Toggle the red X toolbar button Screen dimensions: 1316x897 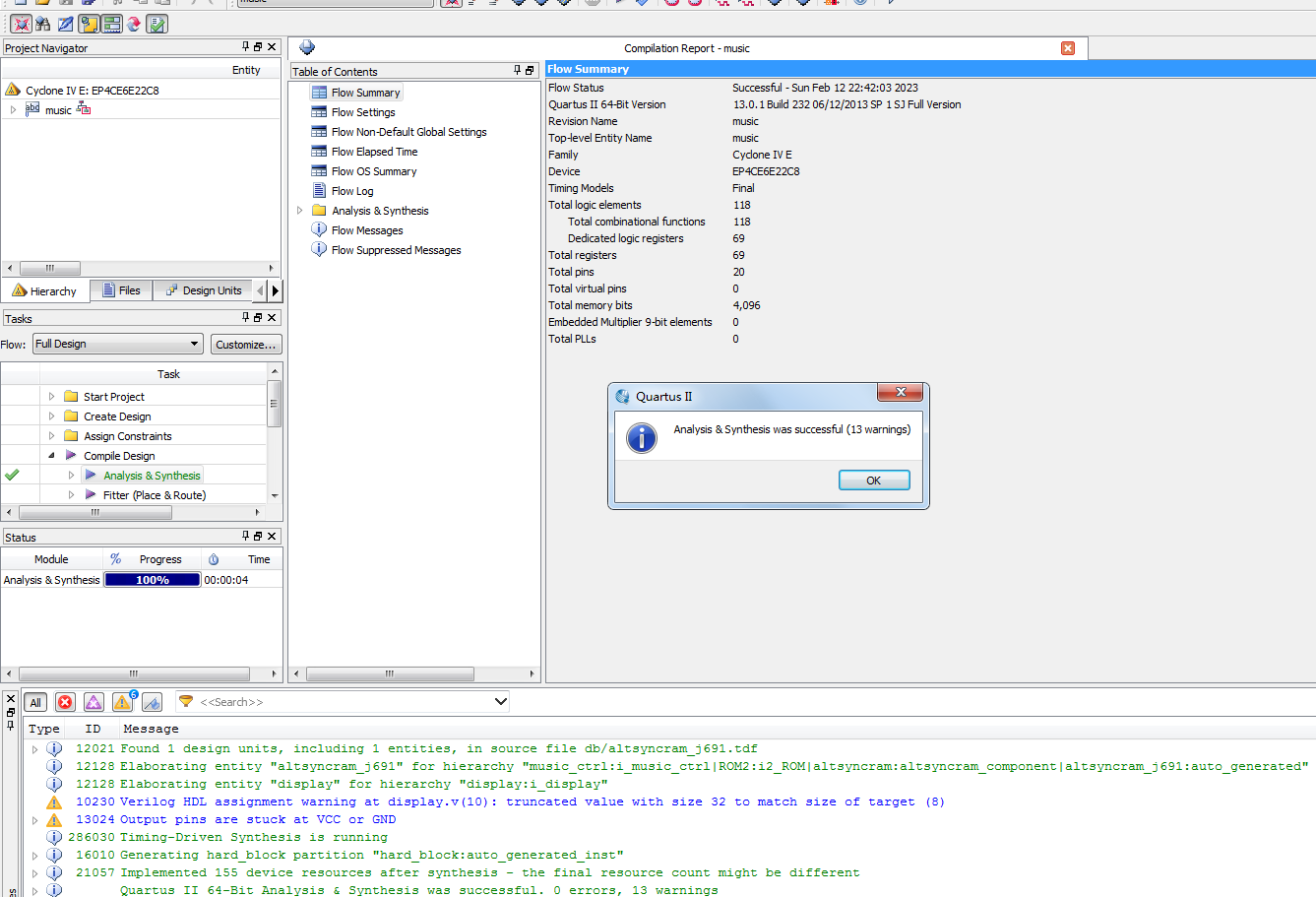tap(21, 24)
